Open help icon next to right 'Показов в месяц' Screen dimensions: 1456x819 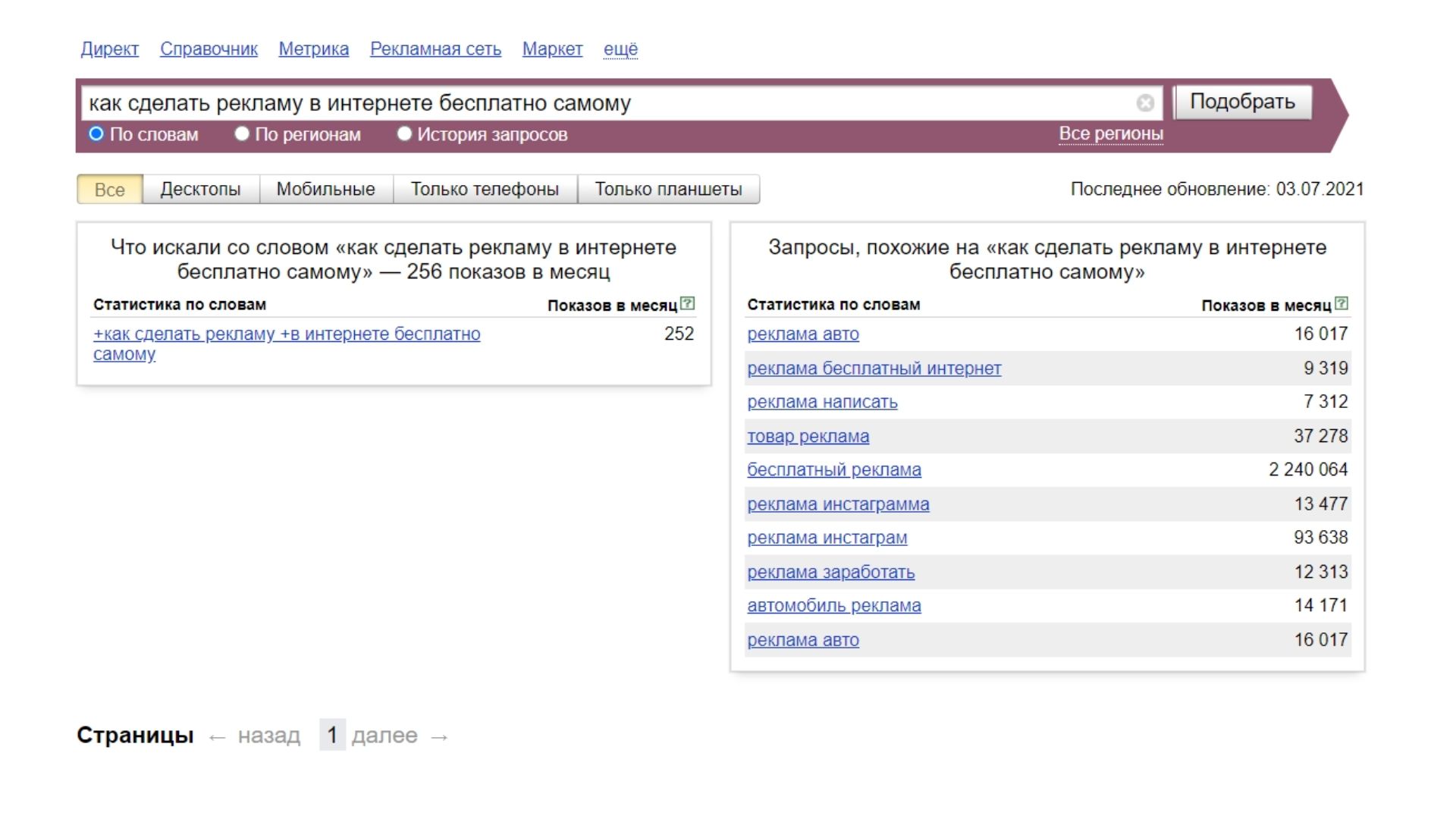1341,303
